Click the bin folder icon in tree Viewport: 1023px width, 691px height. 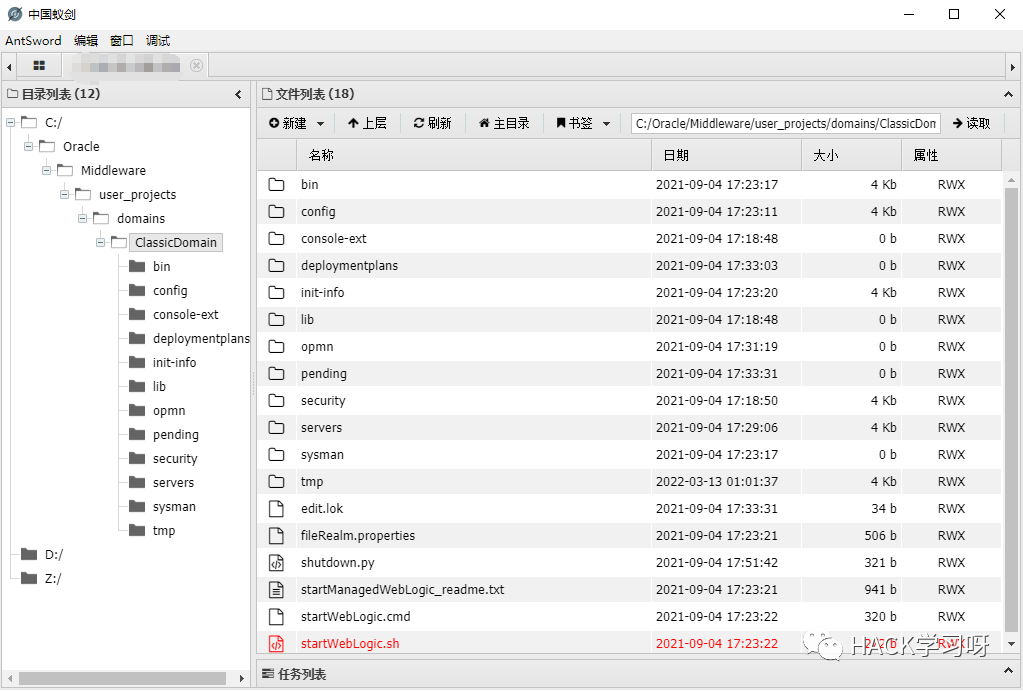tap(137, 266)
